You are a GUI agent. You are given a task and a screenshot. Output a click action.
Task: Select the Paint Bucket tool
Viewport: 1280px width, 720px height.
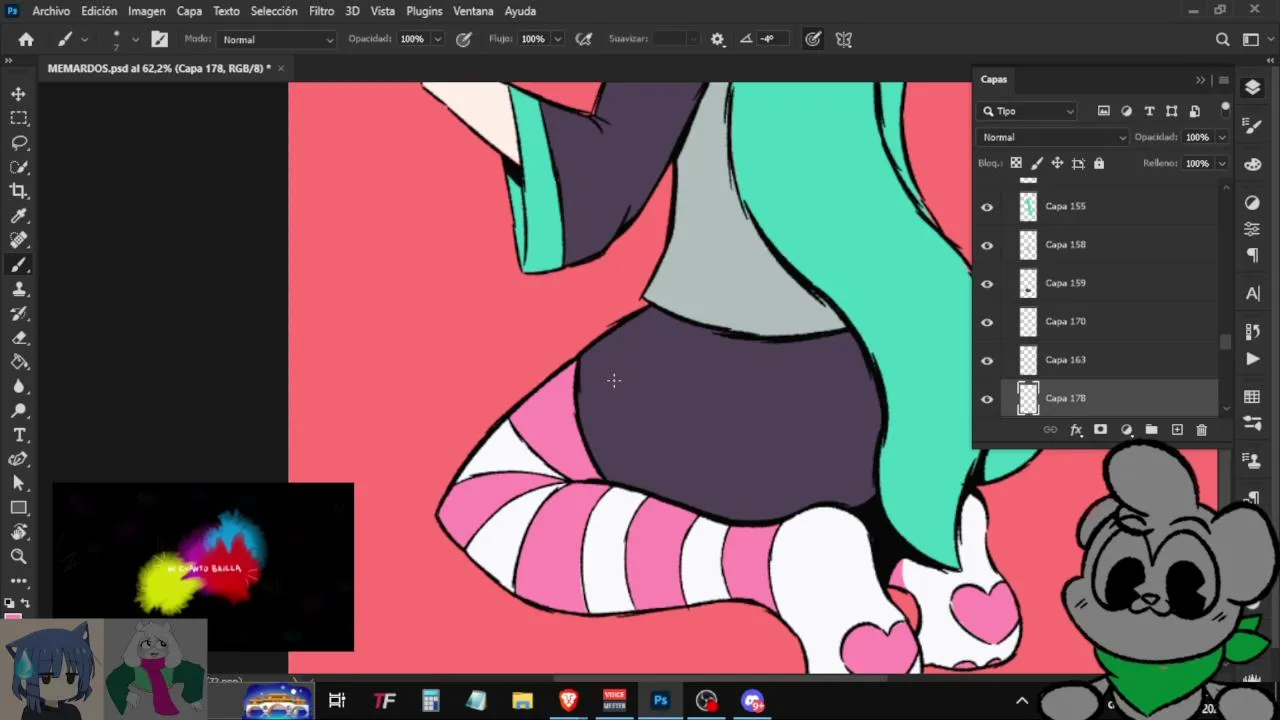coord(19,362)
